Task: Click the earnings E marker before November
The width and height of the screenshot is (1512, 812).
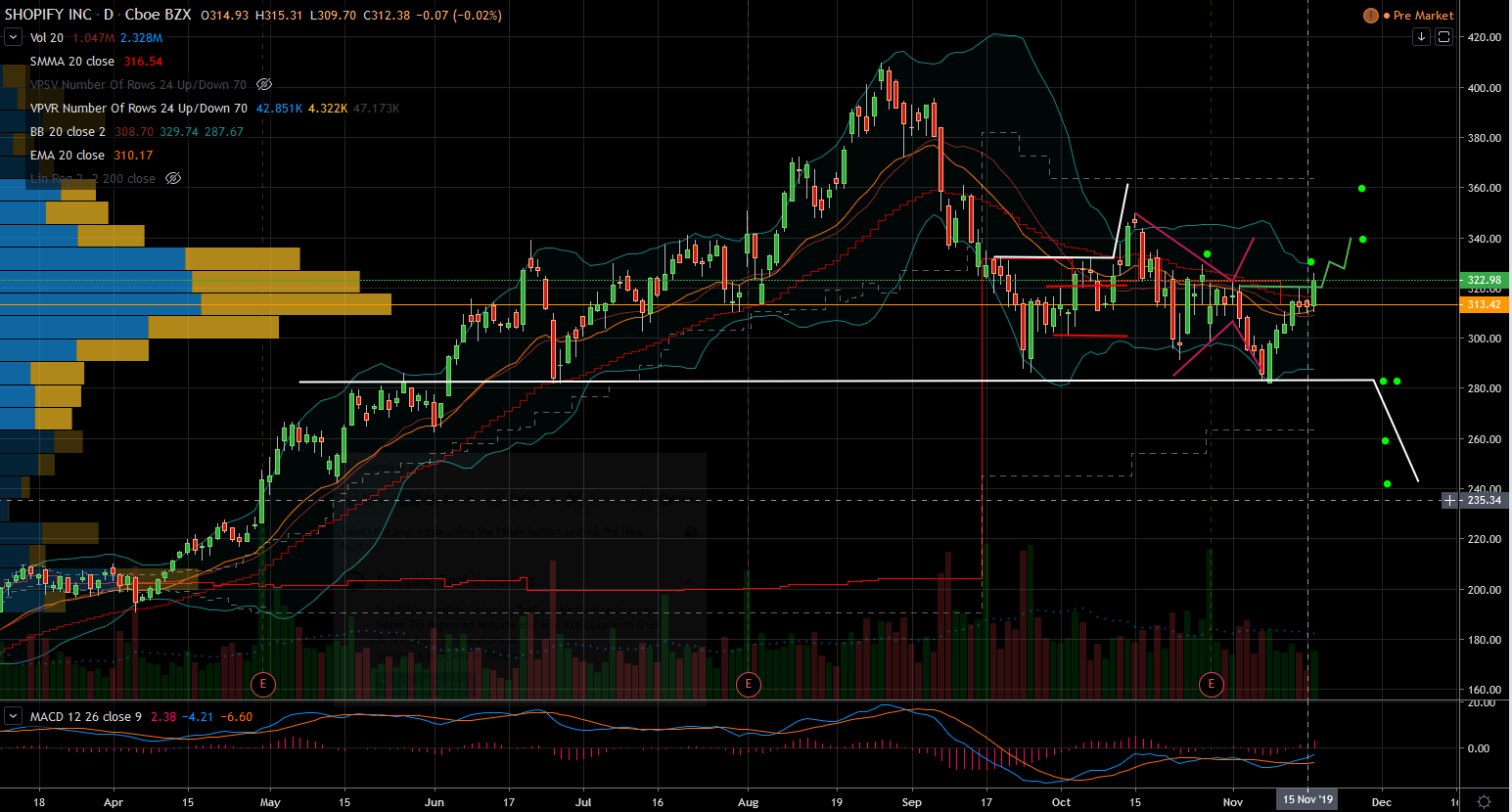Action: tap(1212, 684)
